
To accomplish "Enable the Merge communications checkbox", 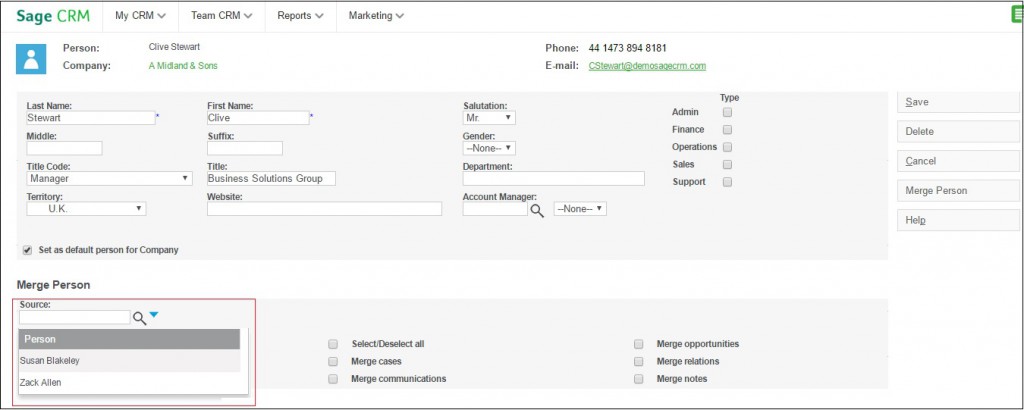I will click(333, 379).
